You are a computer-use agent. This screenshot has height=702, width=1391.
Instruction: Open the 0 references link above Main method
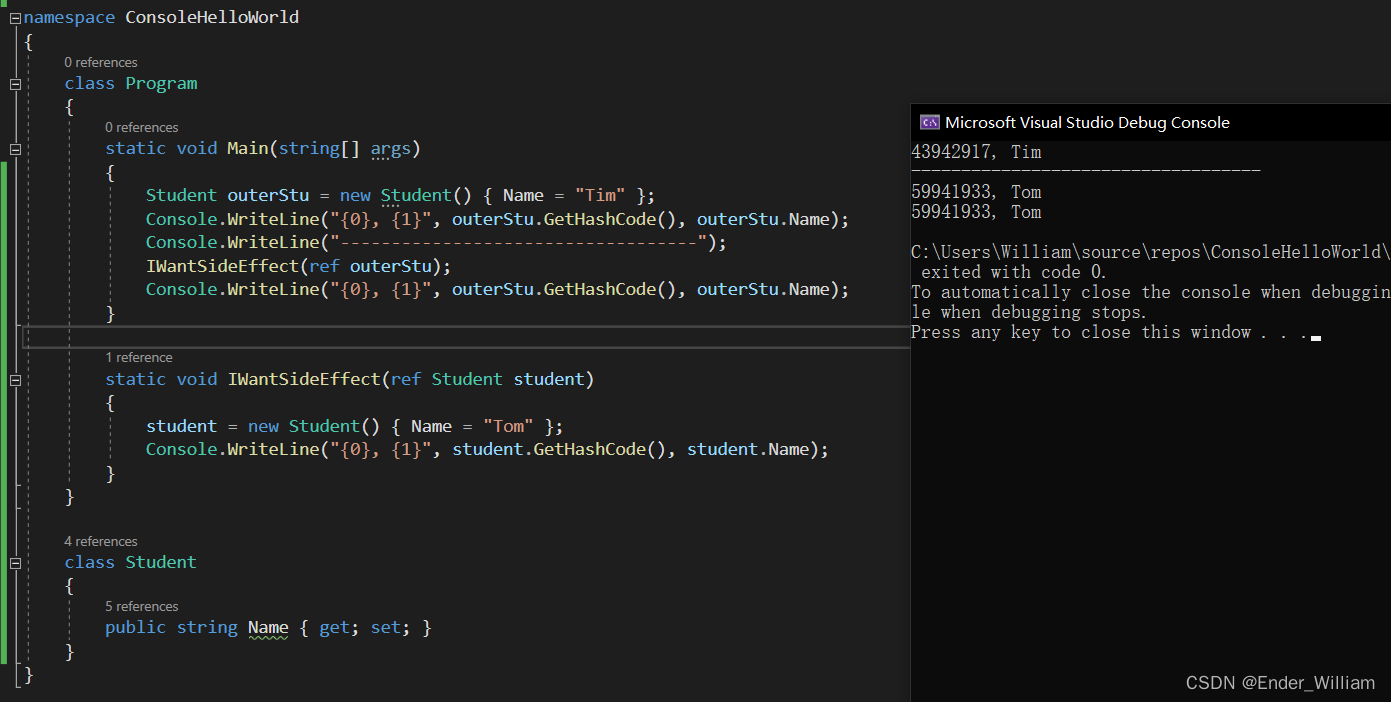tap(141, 127)
